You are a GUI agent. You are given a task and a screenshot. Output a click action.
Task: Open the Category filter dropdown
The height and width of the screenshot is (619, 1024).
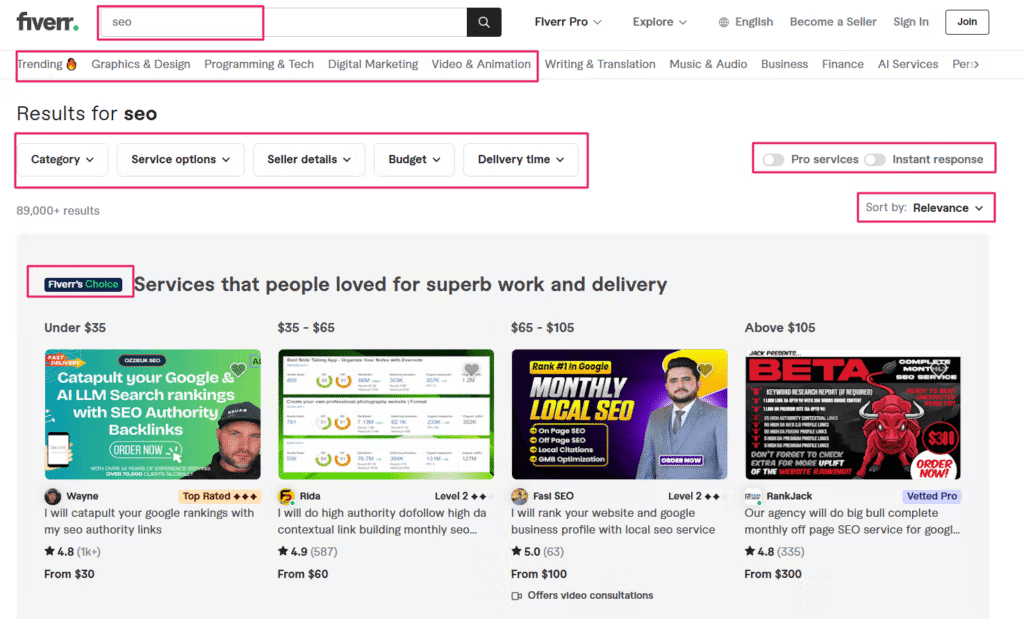click(62, 159)
